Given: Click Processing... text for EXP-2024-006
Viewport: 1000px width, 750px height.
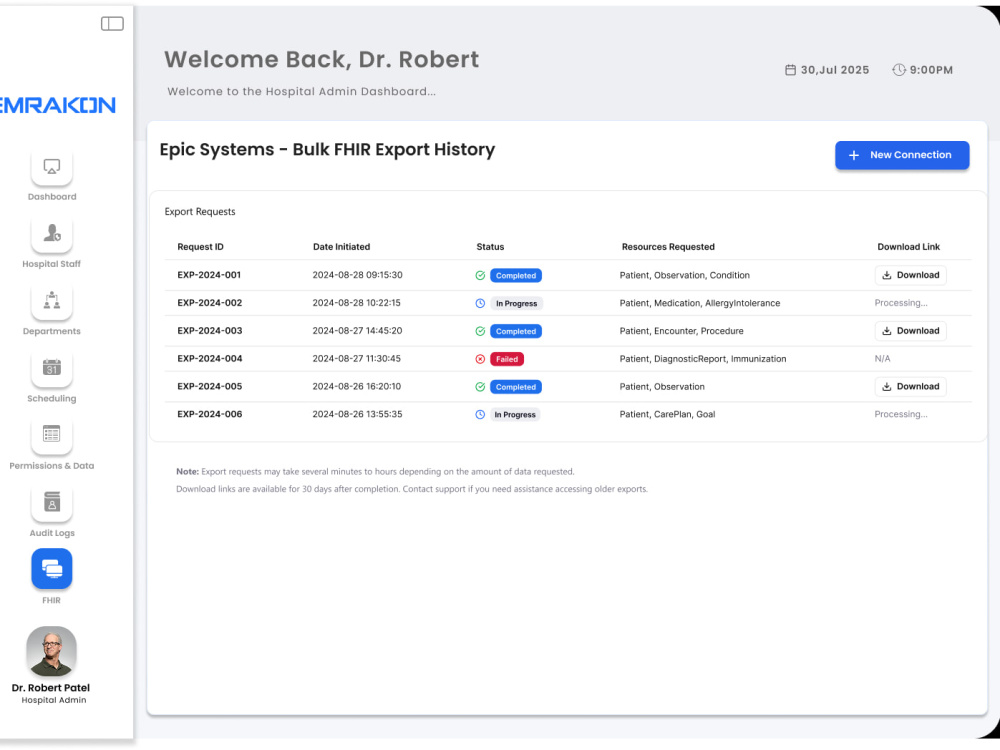Looking at the screenshot, I should click(901, 414).
